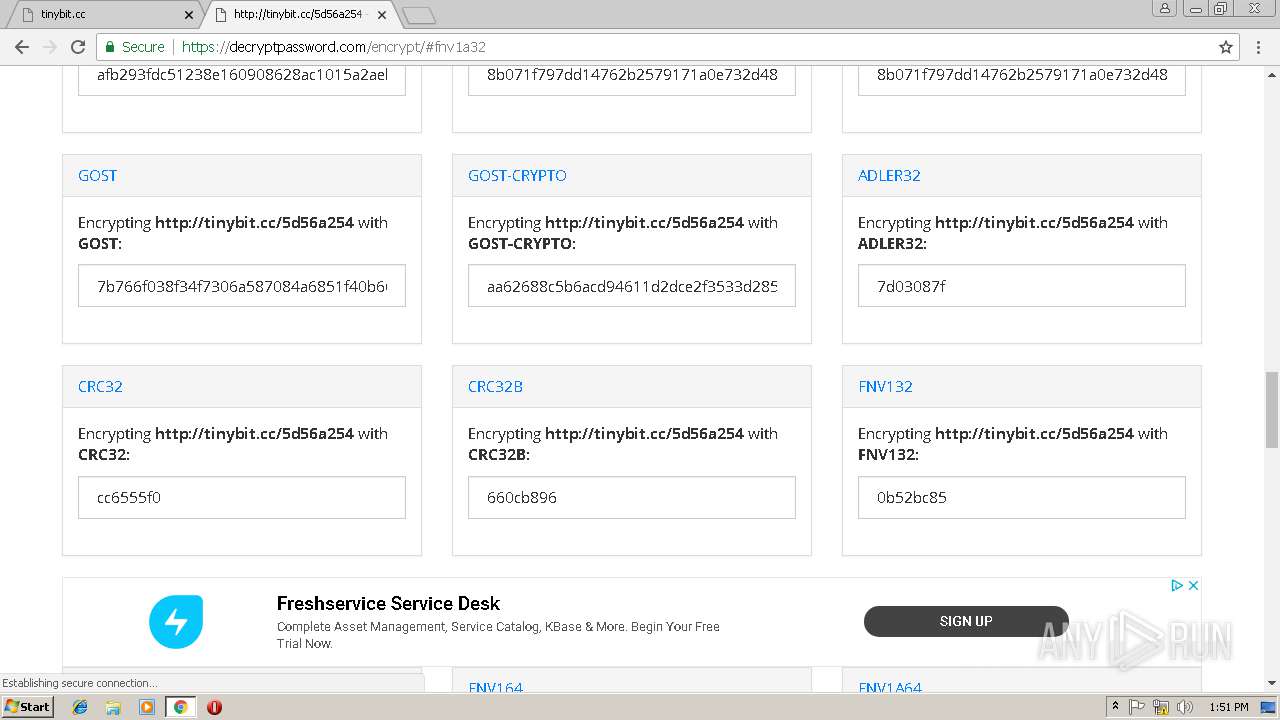The width and height of the screenshot is (1280, 720).
Task: Select the ADLER32 value 7d03087f field
Action: [x=1022, y=286]
